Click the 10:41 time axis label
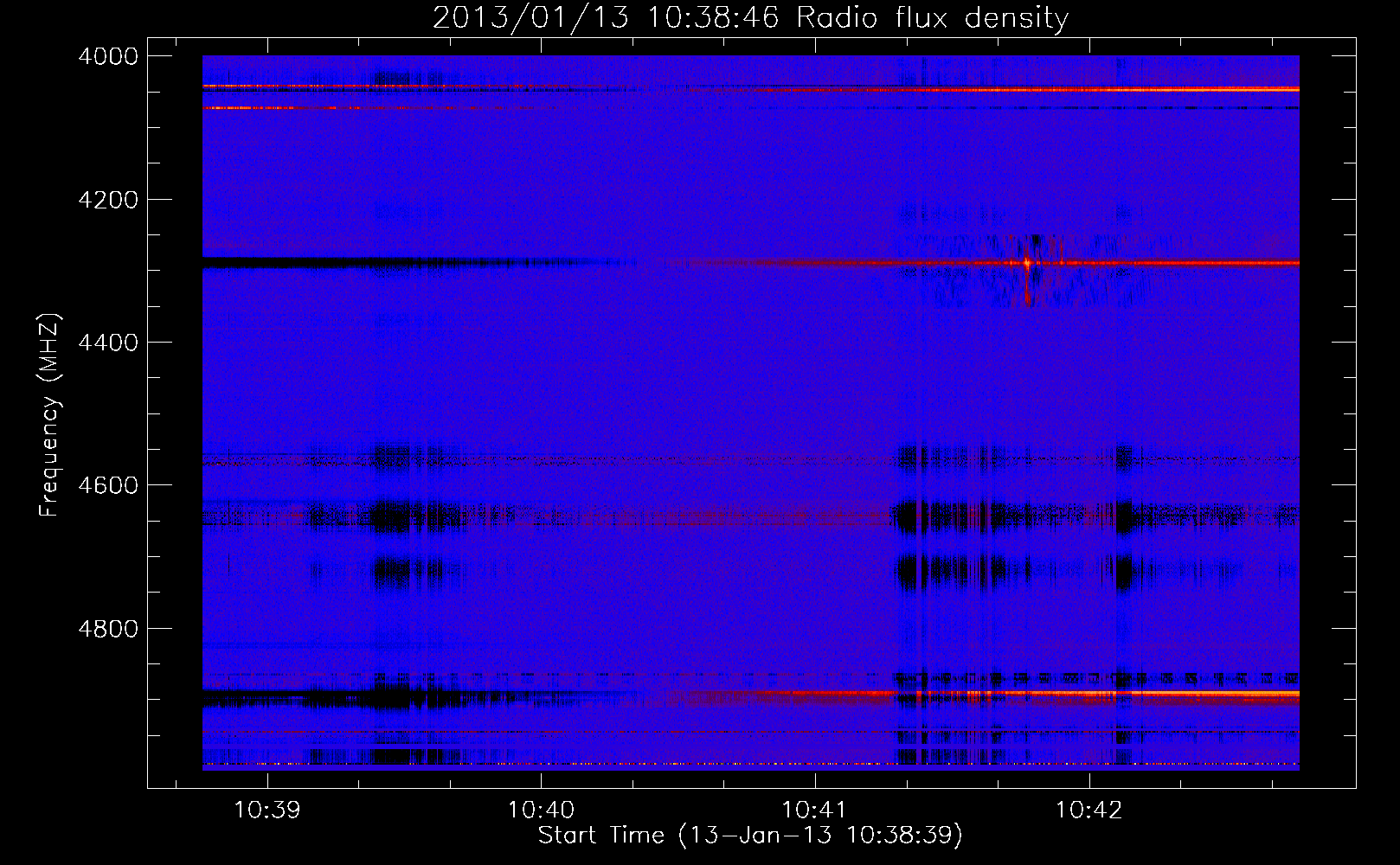1400x865 pixels. pos(814,810)
